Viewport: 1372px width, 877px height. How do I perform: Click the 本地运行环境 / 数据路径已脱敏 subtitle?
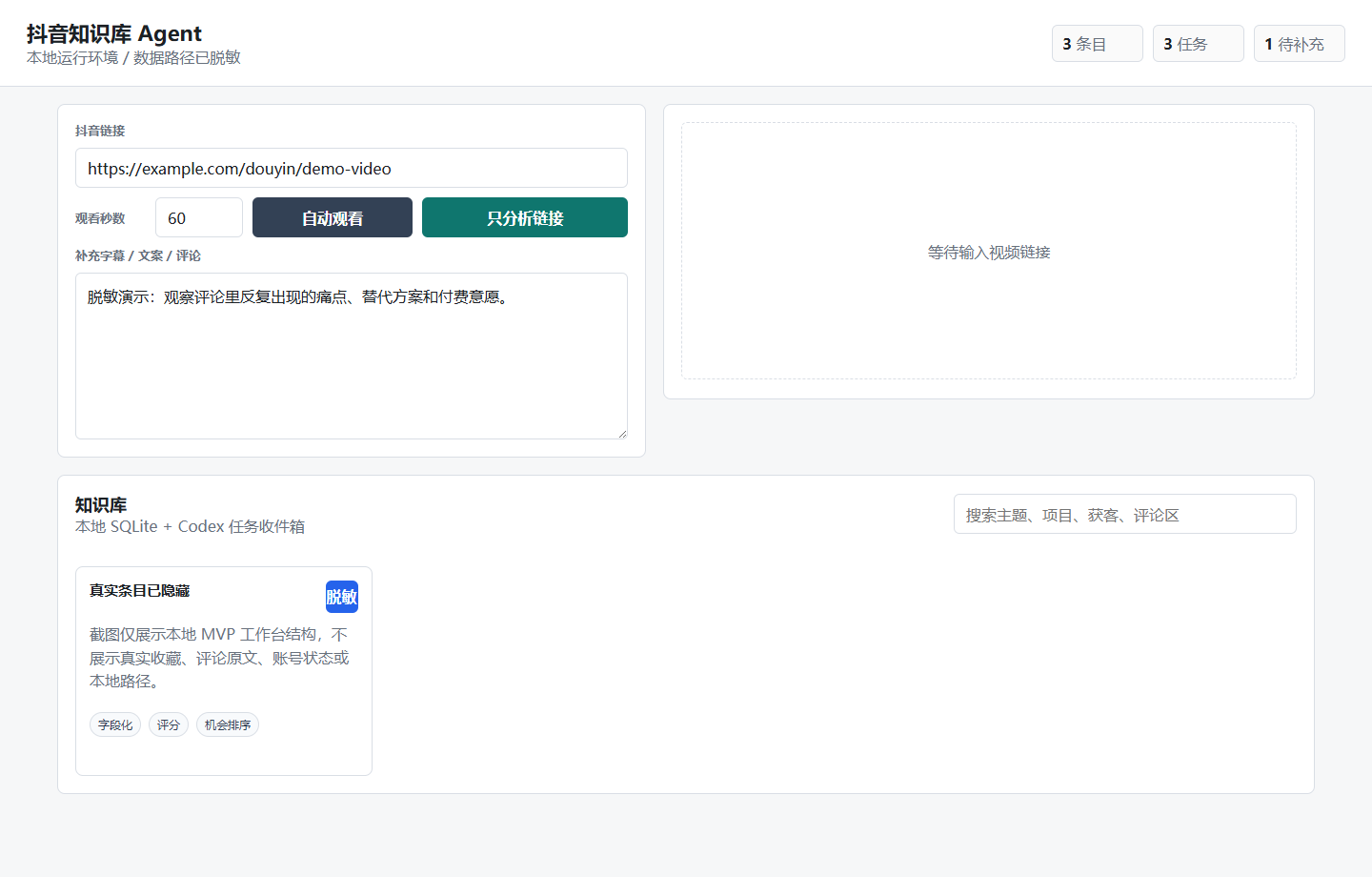133,58
